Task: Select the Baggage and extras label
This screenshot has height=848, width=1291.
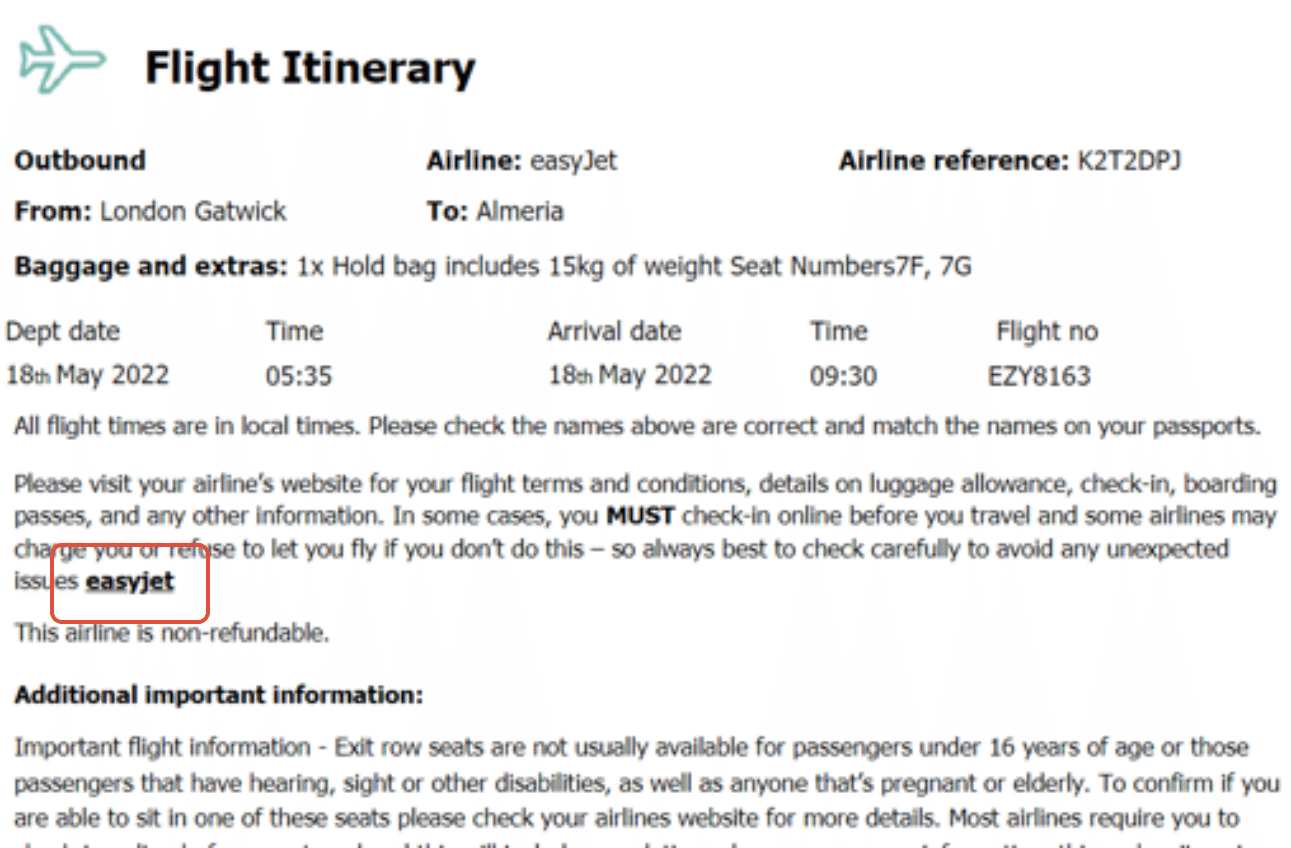Action: pos(151,267)
